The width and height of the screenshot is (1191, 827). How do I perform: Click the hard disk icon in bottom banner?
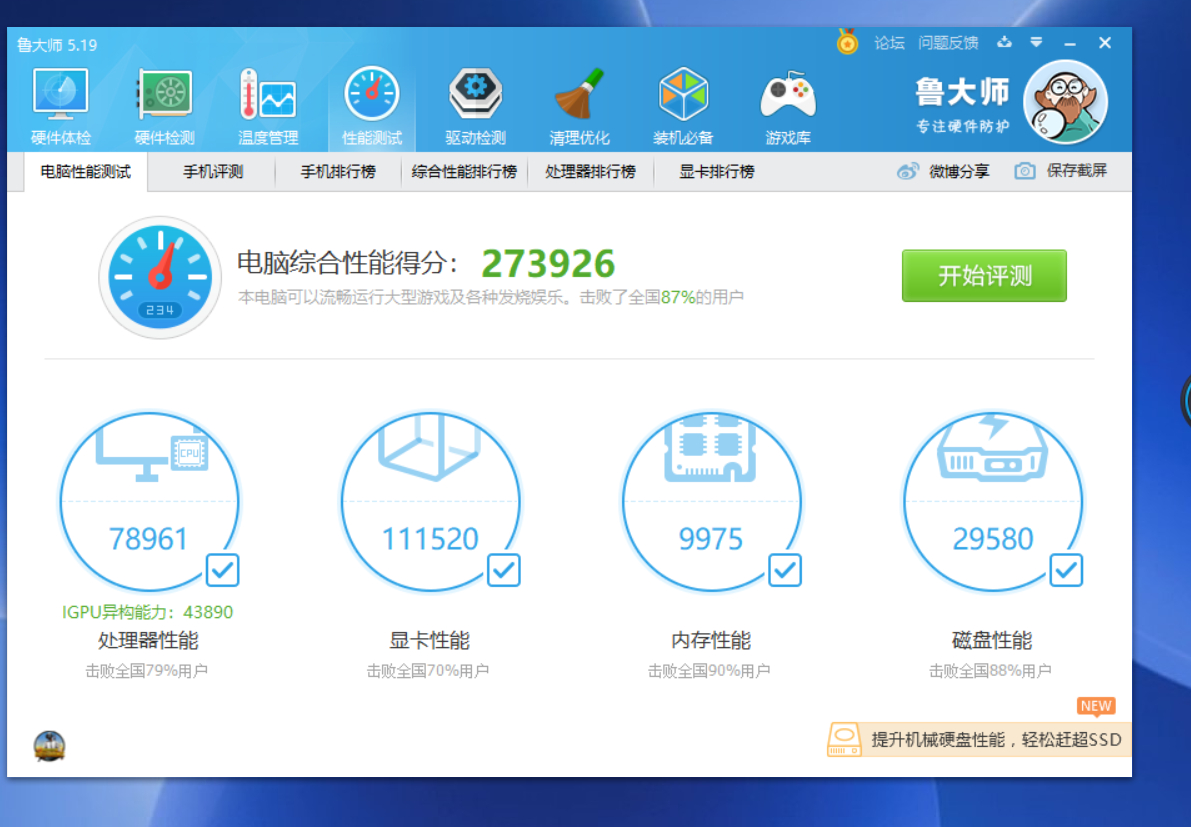tap(844, 739)
